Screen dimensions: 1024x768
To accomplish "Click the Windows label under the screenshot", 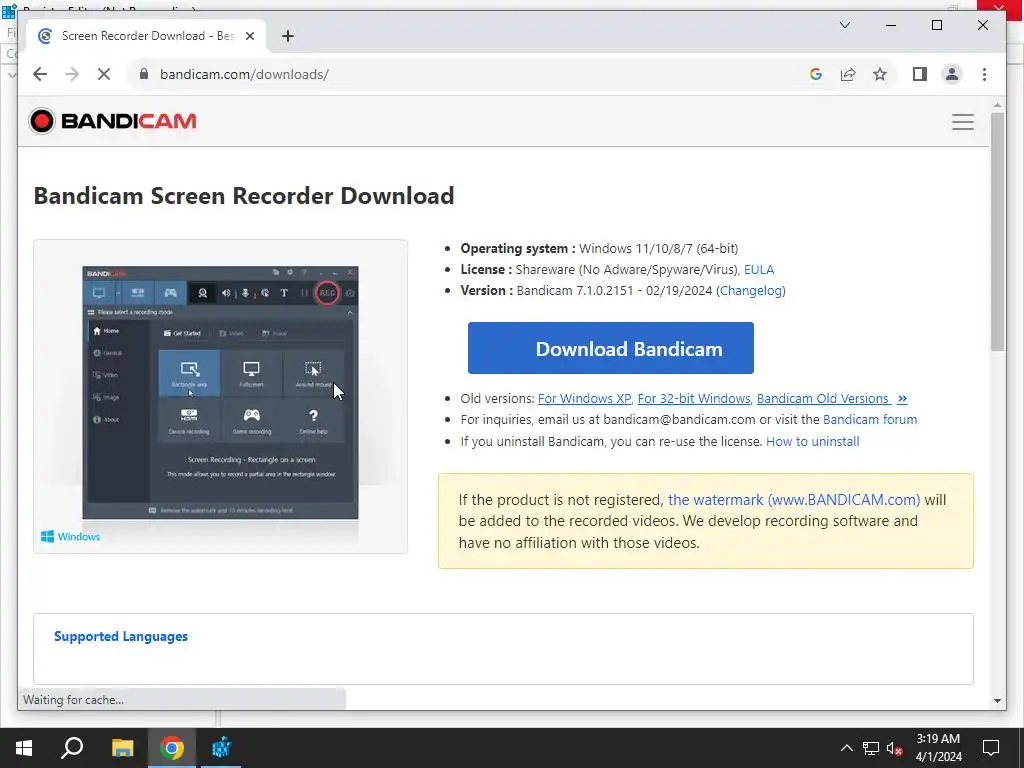I will point(71,537).
